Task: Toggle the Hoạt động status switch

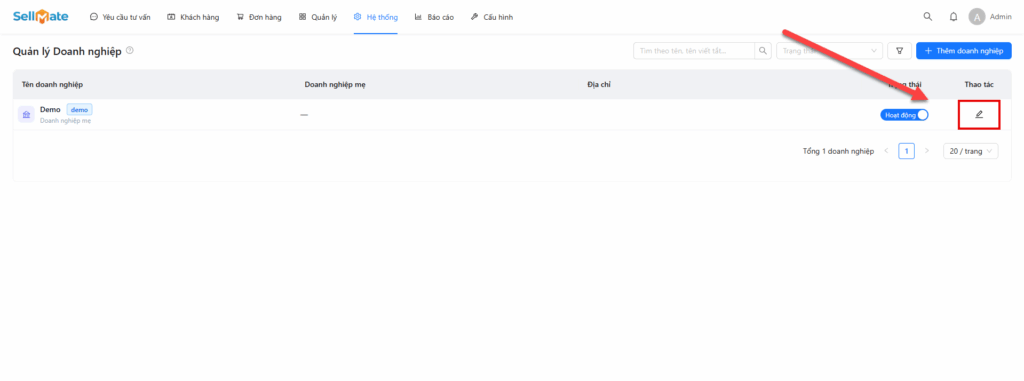Action: click(904, 115)
